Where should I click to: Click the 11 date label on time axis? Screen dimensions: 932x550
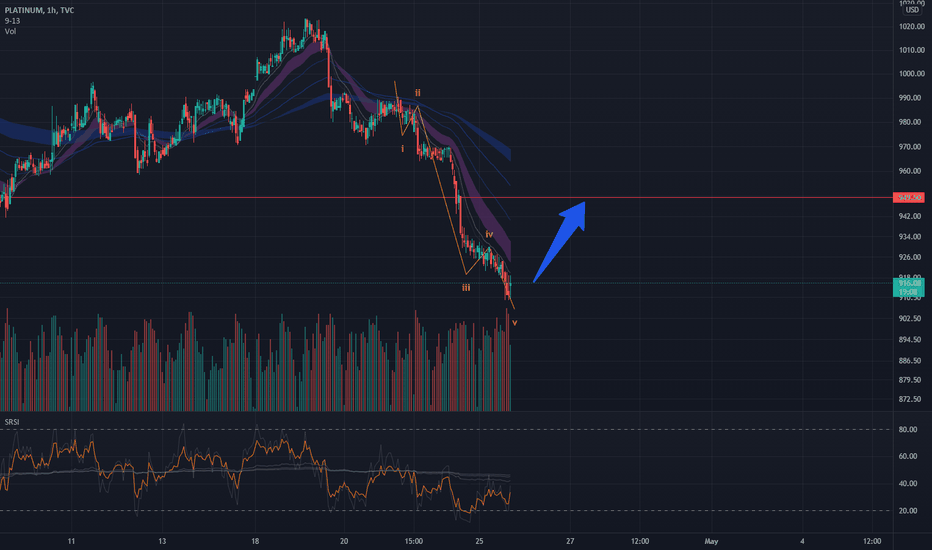pos(71,541)
